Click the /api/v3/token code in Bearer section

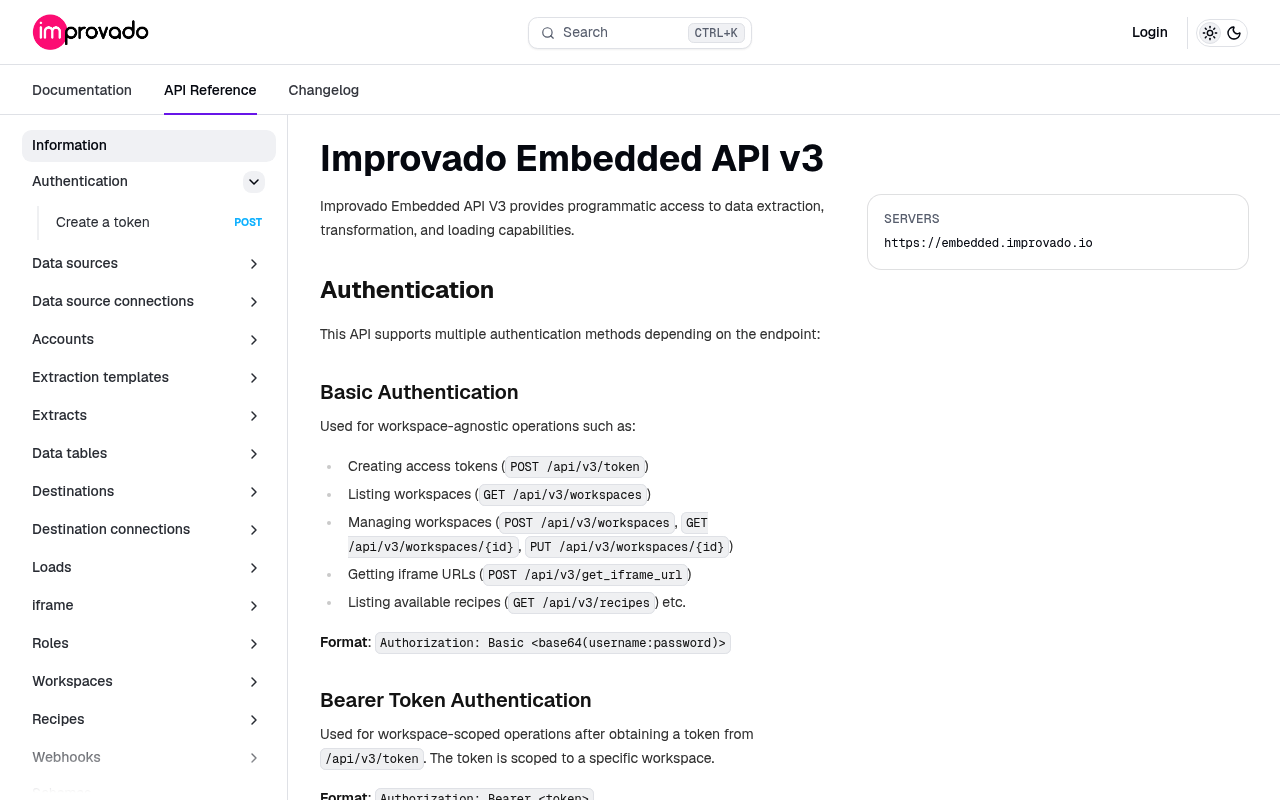pyautogui.click(x=372, y=759)
